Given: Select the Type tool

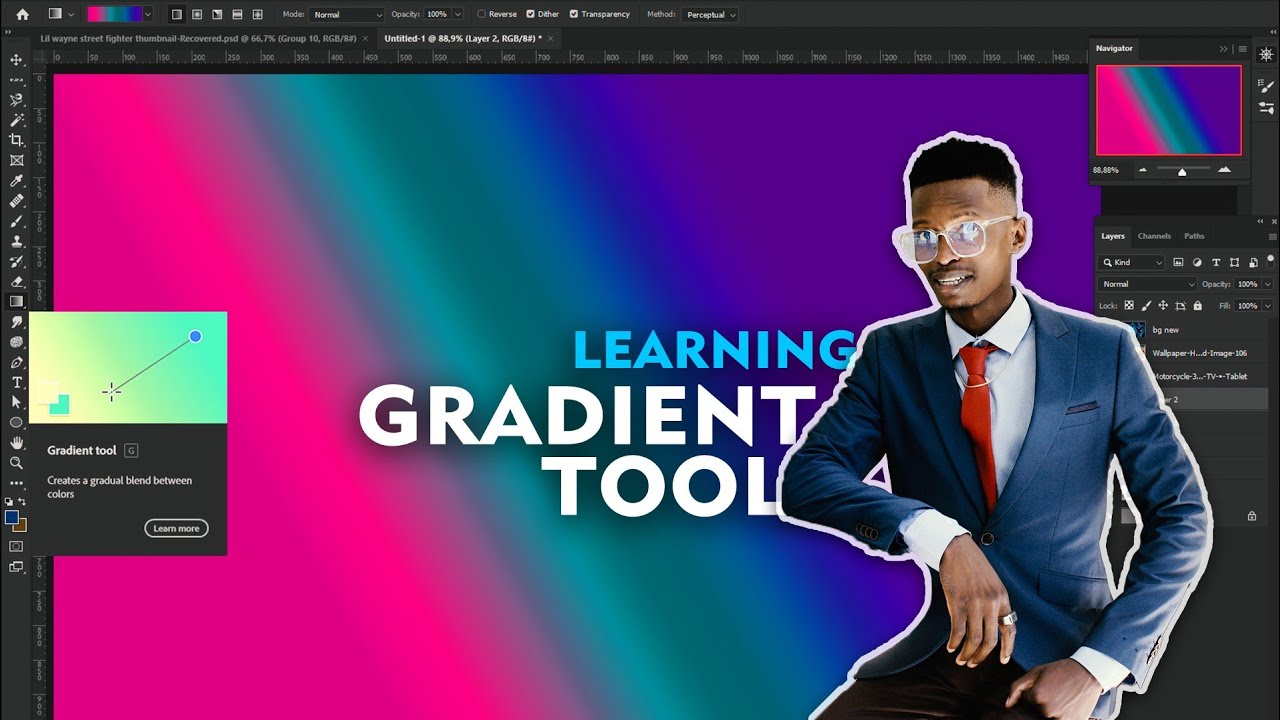Looking at the screenshot, I should coord(16,382).
